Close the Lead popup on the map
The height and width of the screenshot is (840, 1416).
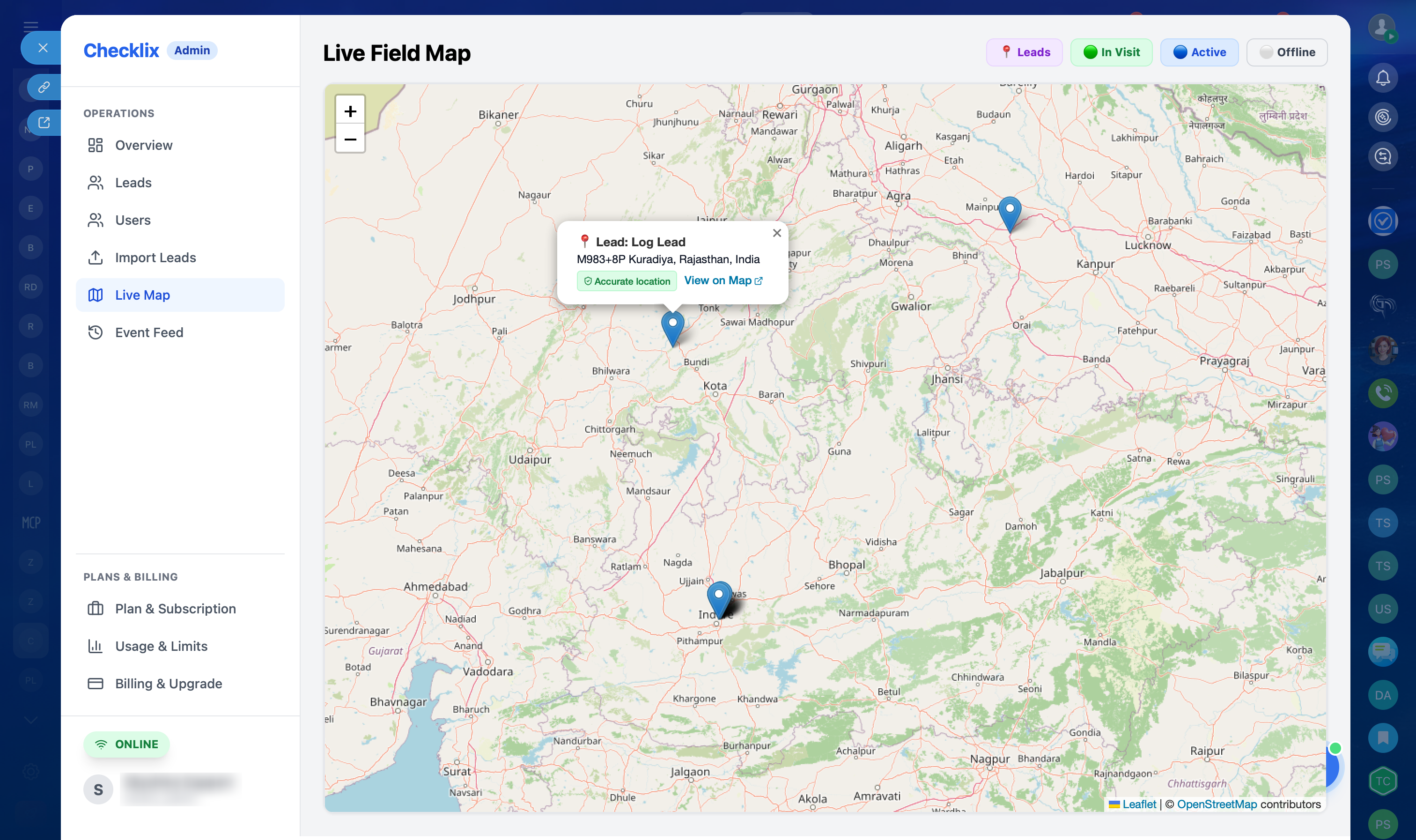coord(776,233)
